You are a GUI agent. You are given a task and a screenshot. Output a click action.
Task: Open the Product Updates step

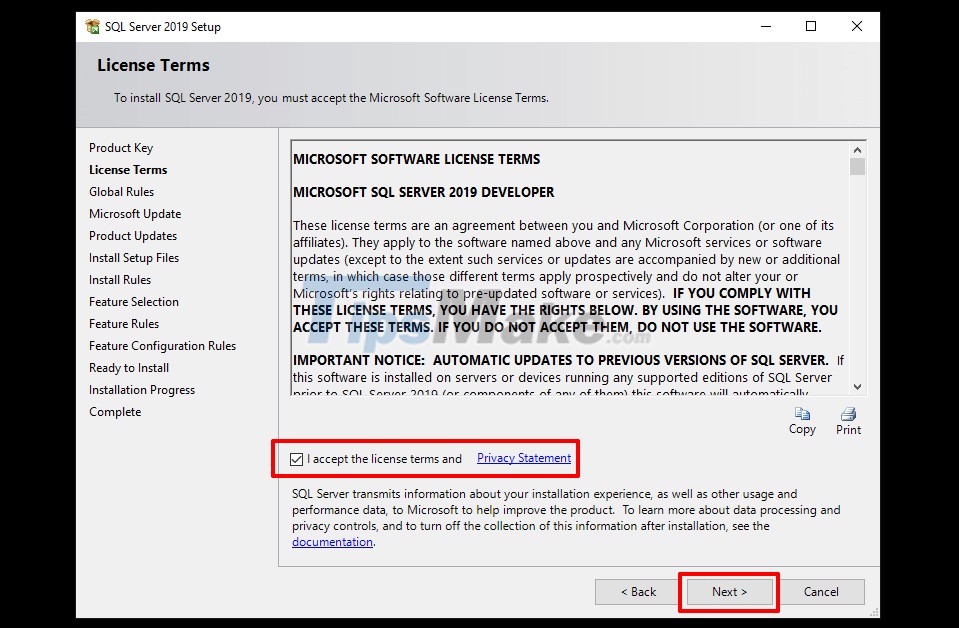pos(132,235)
